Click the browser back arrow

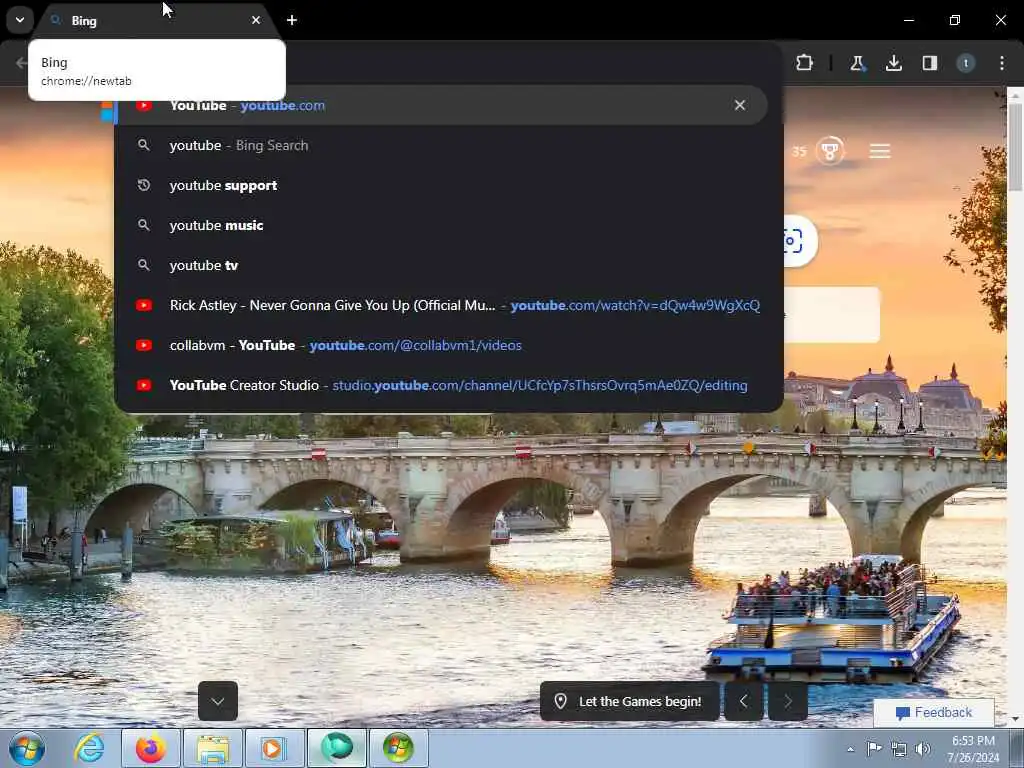pyautogui.click(x=22, y=63)
